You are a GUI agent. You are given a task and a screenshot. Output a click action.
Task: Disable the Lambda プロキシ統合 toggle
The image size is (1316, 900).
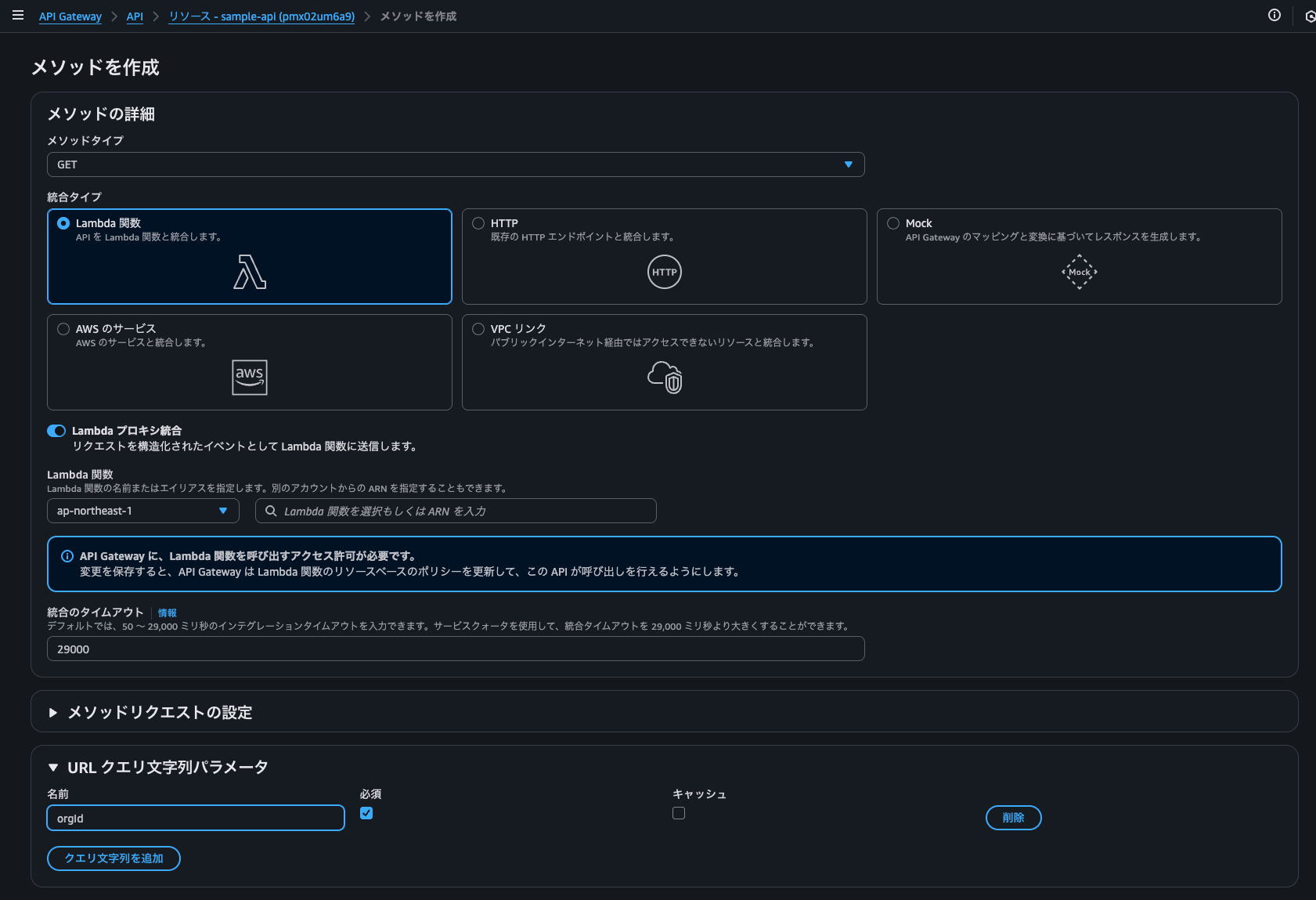coord(56,430)
